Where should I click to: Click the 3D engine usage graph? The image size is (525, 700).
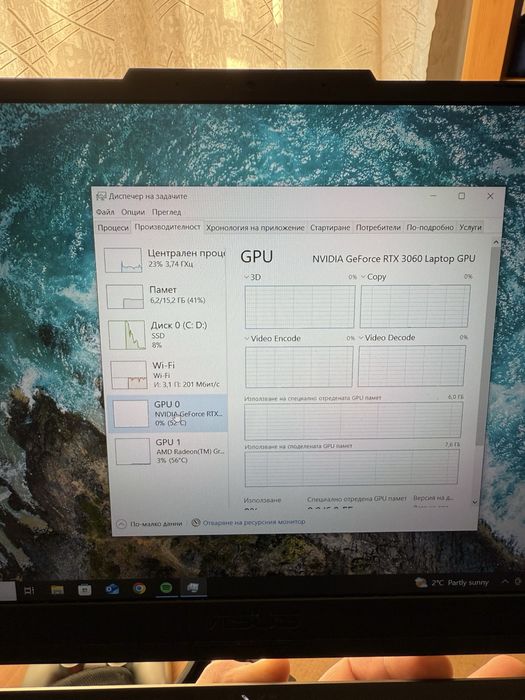(x=300, y=307)
